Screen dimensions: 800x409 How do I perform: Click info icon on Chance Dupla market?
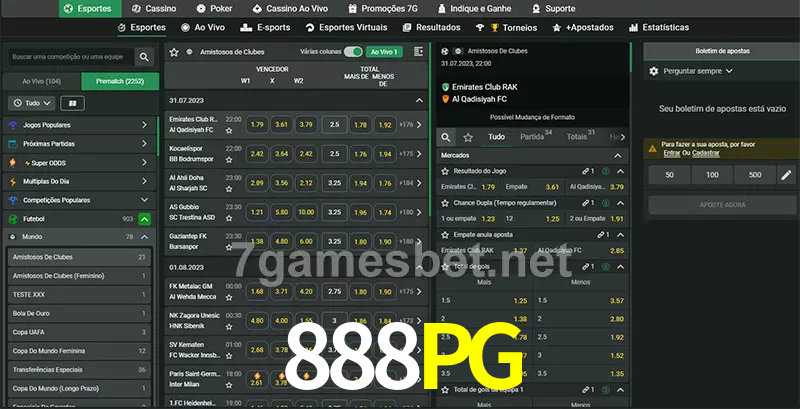click(x=606, y=203)
